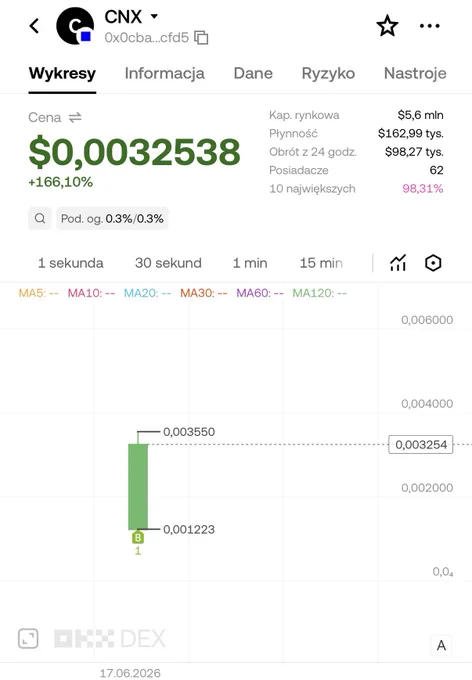The height and width of the screenshot is (680, 472).
Task: Toggle the A auto-scale button
Action: coord(441,645)
